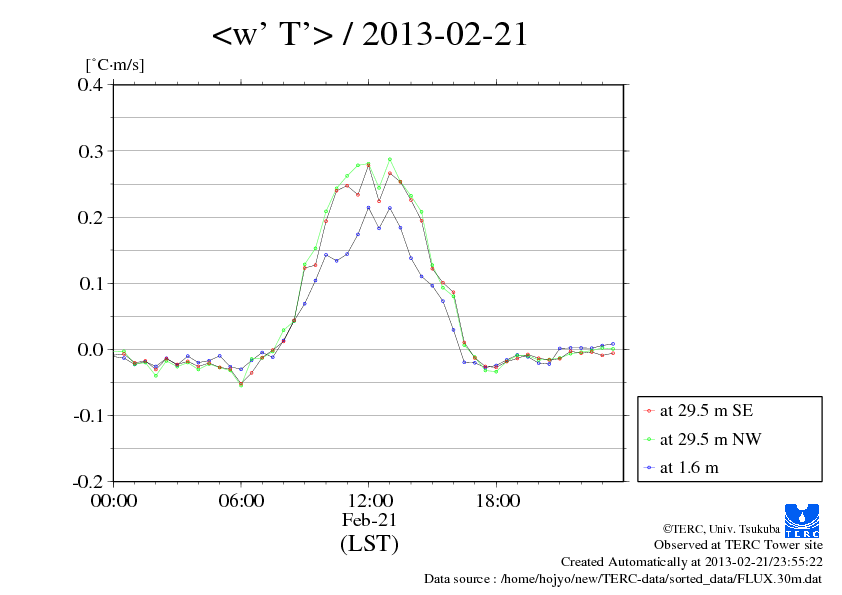Click the y-axis label '-0.1'

tap(88, 416)
